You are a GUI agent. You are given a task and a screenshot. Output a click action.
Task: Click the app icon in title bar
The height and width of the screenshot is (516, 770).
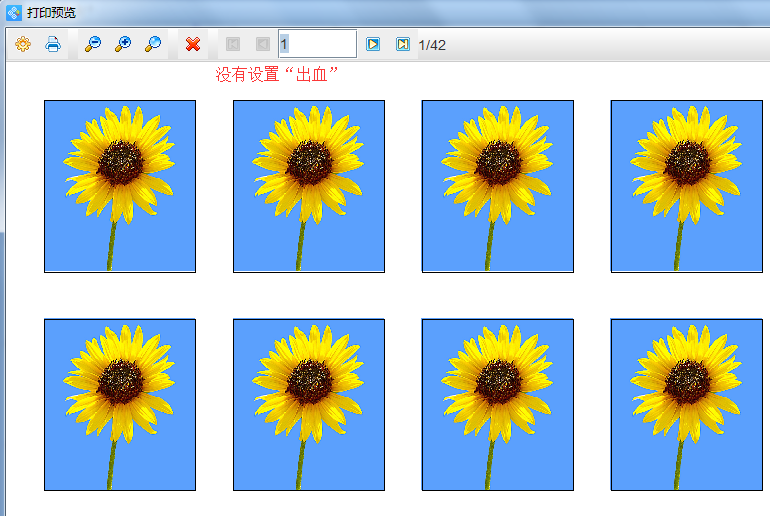[13, 13]
